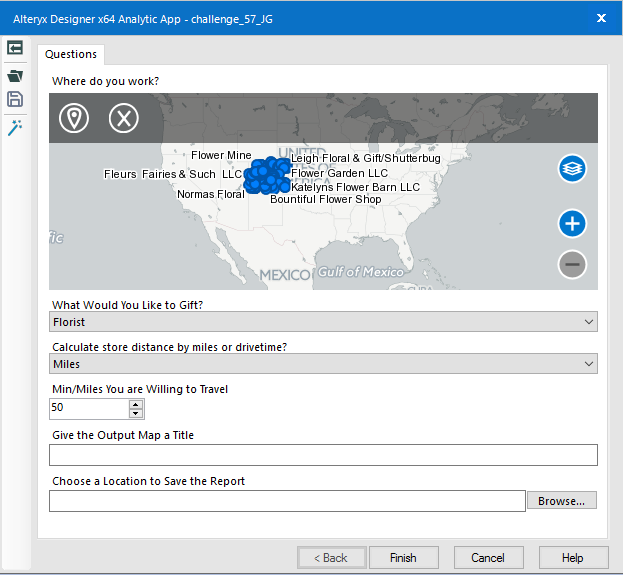Viewport: 623px width, 575px height.
Task: Click the open folder icon in the sidebar
Action: click(x=15, y=75)
